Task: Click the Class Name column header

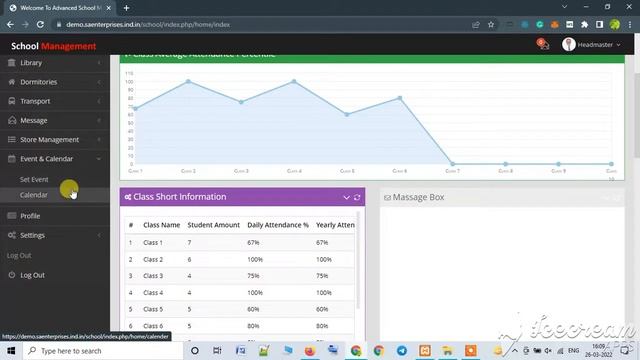Action: pos(162,225)
